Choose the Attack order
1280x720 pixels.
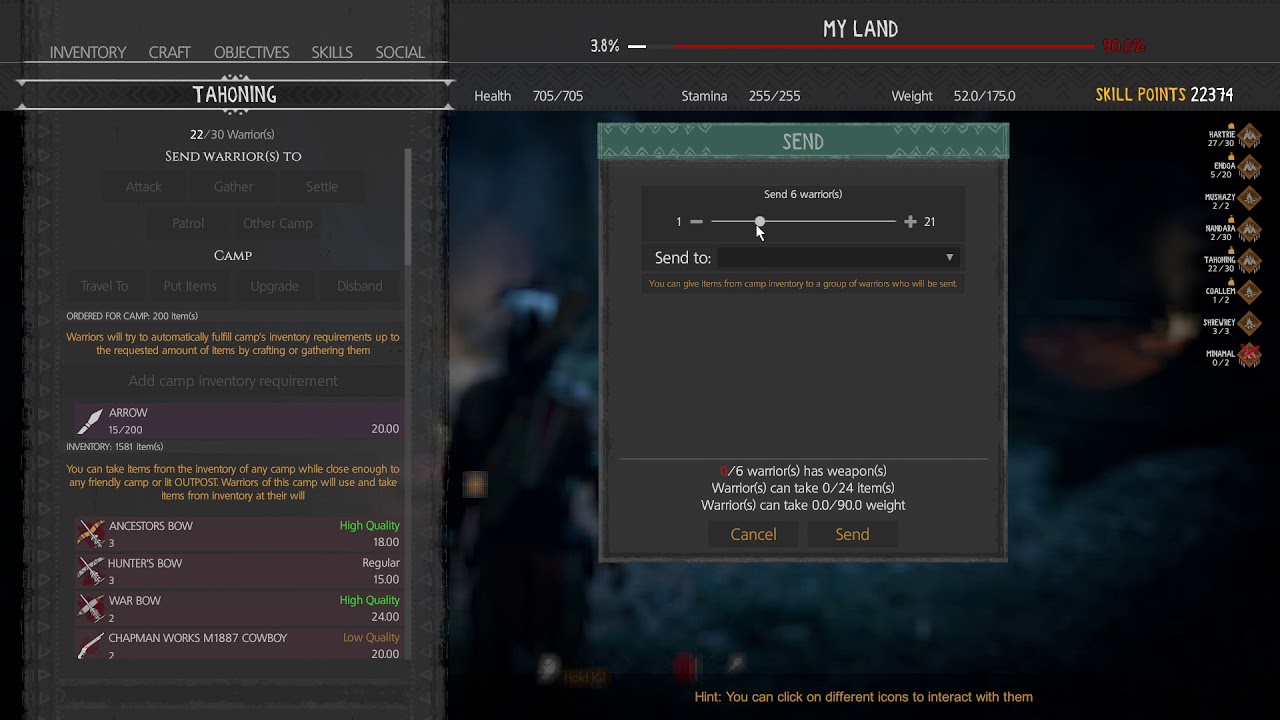pyautogui.click(x=144, y=187)
